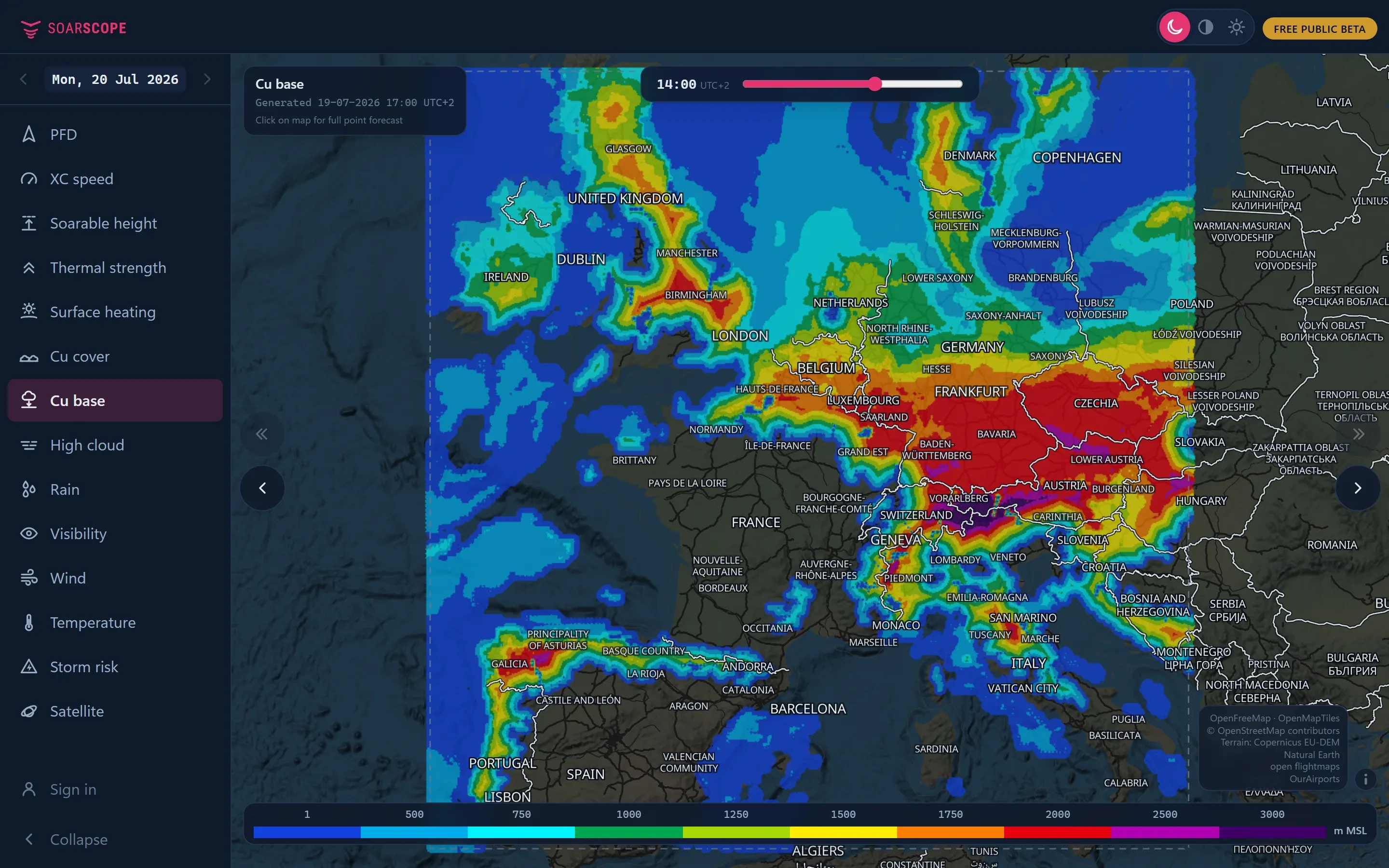Click the Satellite planet icon
Screen dimensions: 1389x868
click(x=29, y=711)
